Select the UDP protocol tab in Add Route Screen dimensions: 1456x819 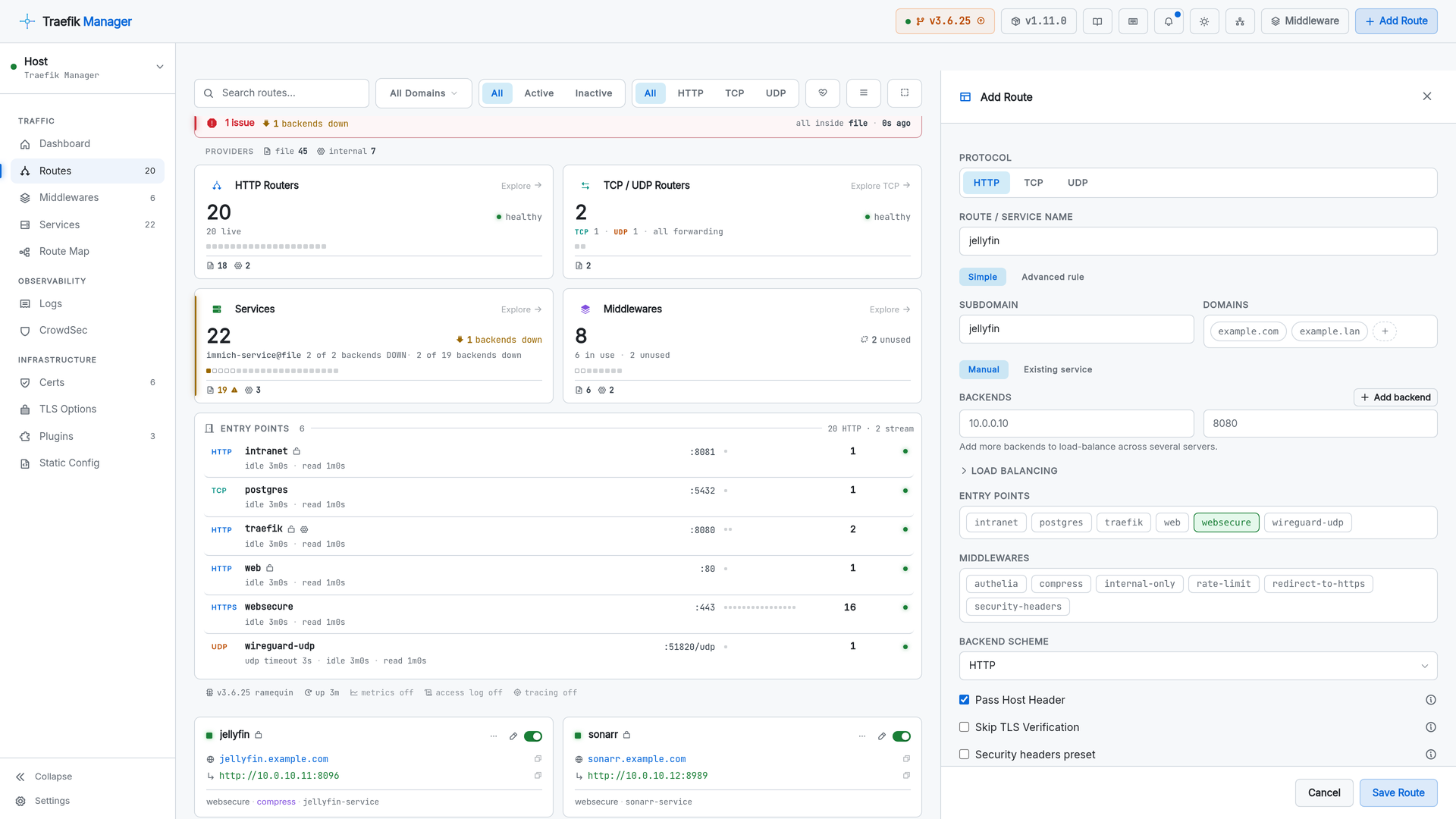pos(1078,183)
